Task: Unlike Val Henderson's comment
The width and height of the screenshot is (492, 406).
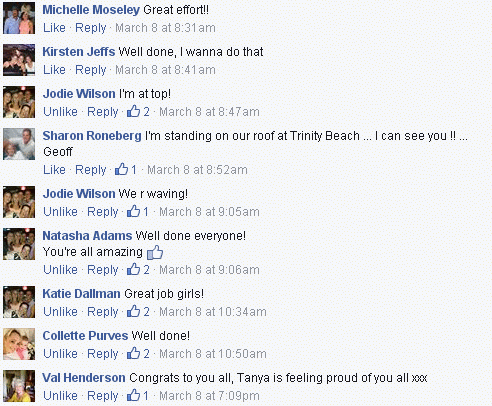Action: pyautogui.click(x=60, y=396)
